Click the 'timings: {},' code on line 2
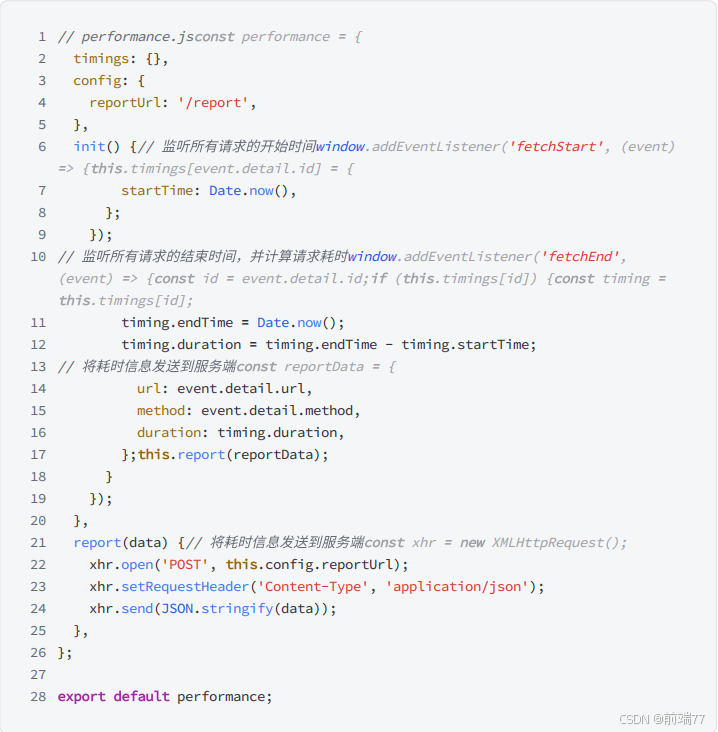Screen dimensions: 718x732 (x=120, y=59)
